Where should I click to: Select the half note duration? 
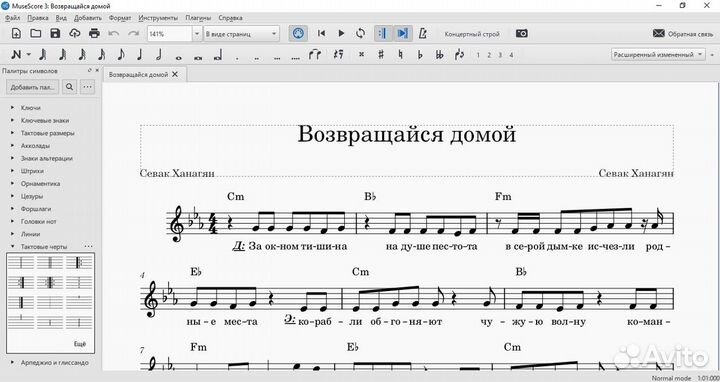coord(159,55)
